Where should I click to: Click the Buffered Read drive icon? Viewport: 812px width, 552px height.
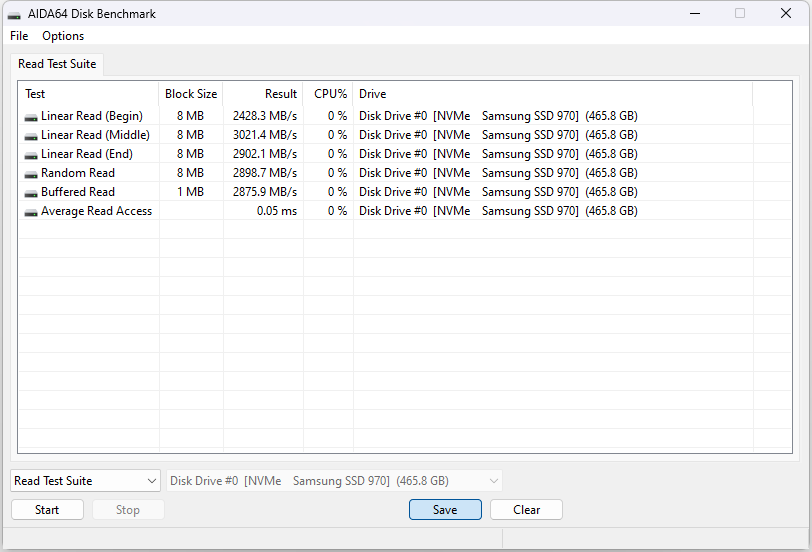[31, 194]
